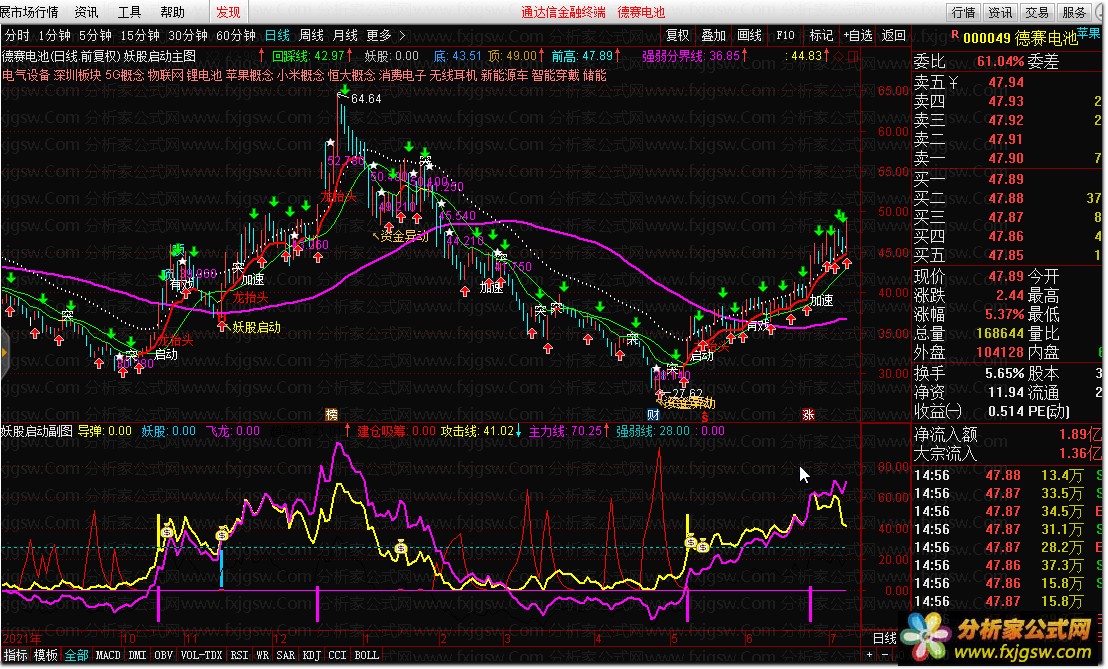Screen dimensions: 1108x669
Task: Select the 周线 weekly chart tab
Action: [311, 35]
